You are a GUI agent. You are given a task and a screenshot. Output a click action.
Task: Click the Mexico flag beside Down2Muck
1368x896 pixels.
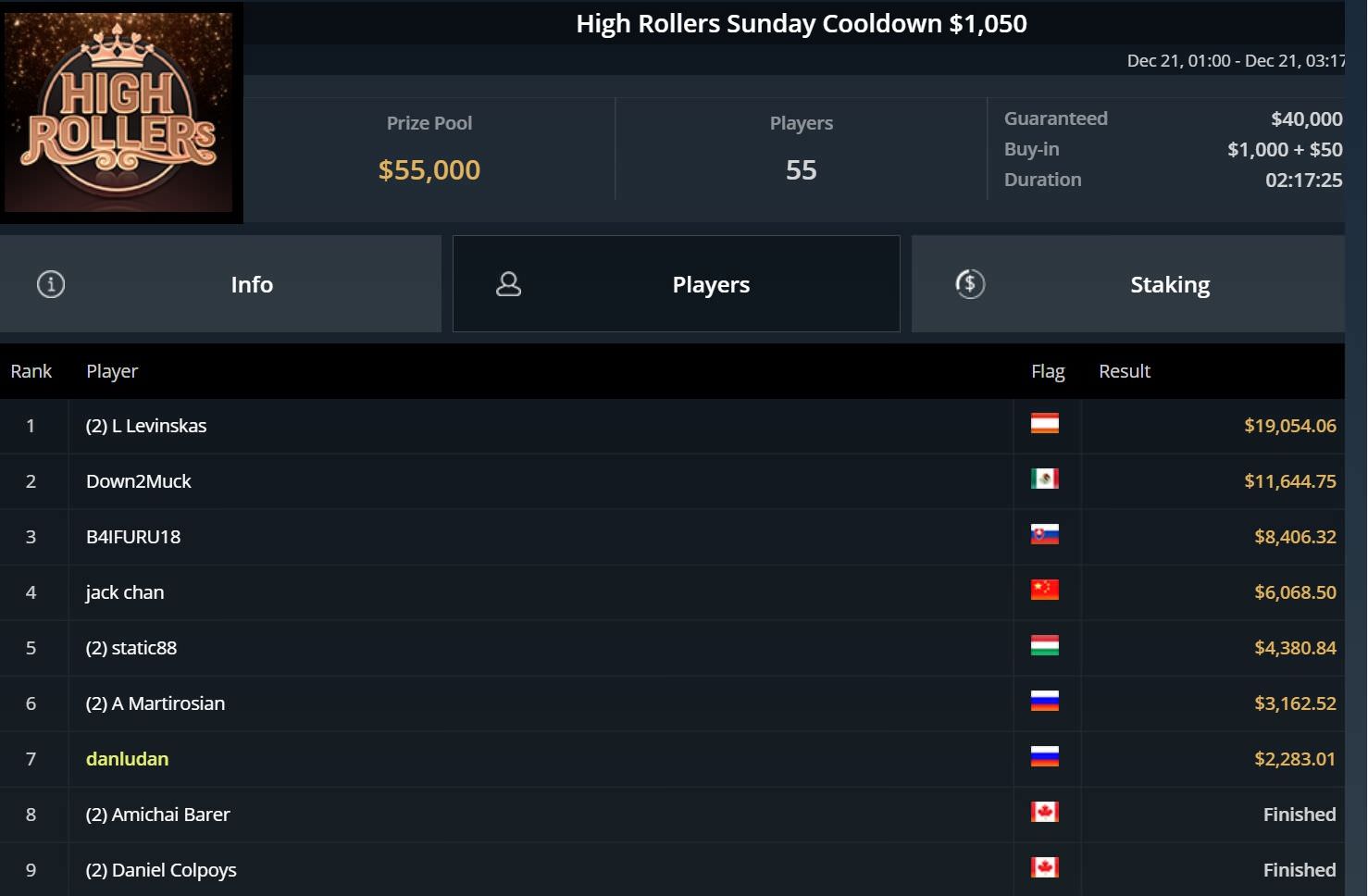[x=1045, y=479]
